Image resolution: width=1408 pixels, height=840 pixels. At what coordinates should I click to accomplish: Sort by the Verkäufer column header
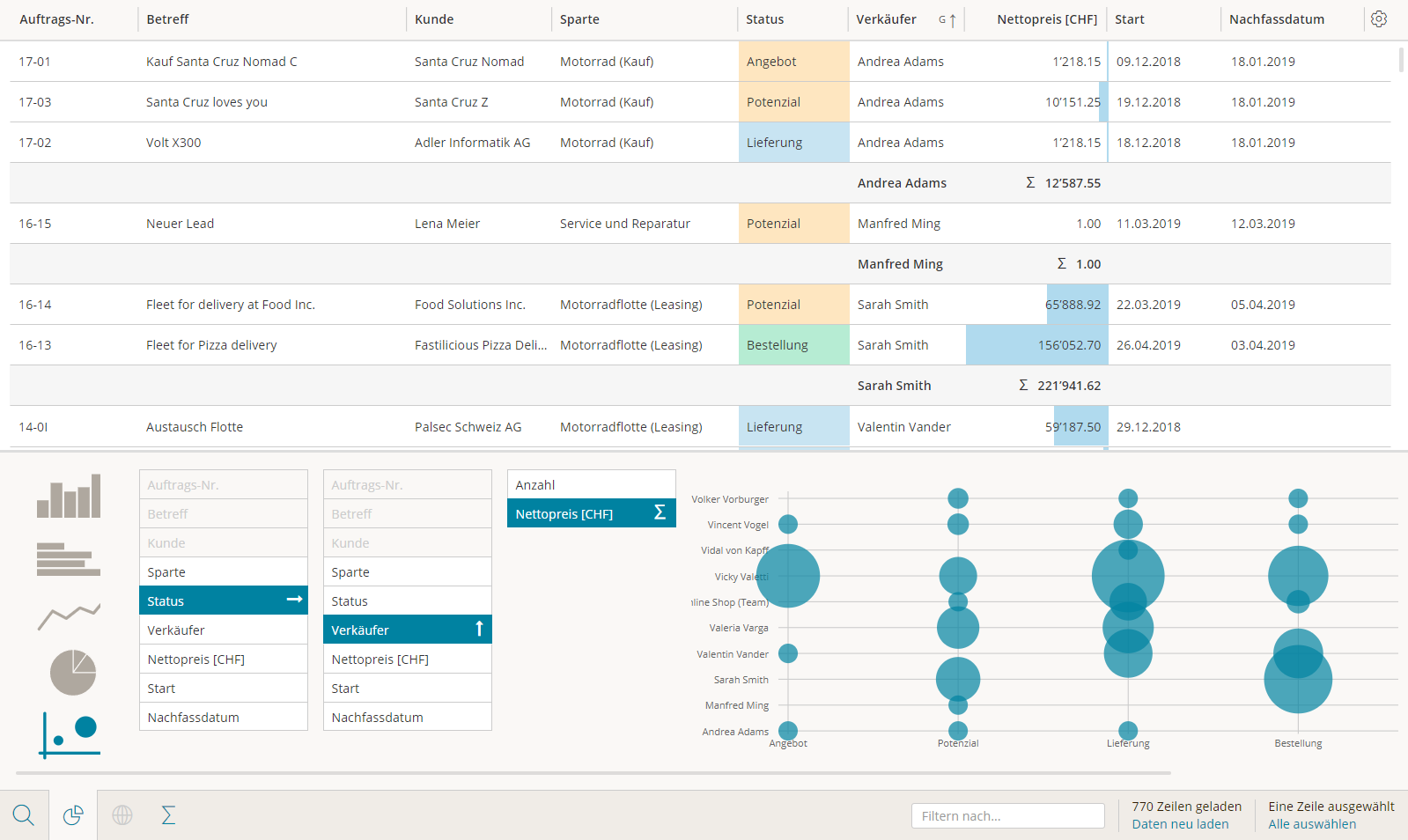pyautogui.click(x=886, y=19)
